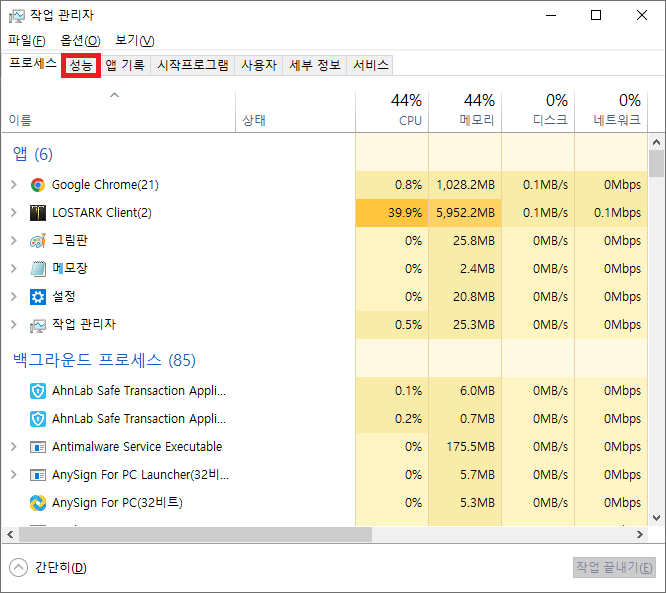
Task: Click the Google Chrome app icon
Action: pos(38,185)
